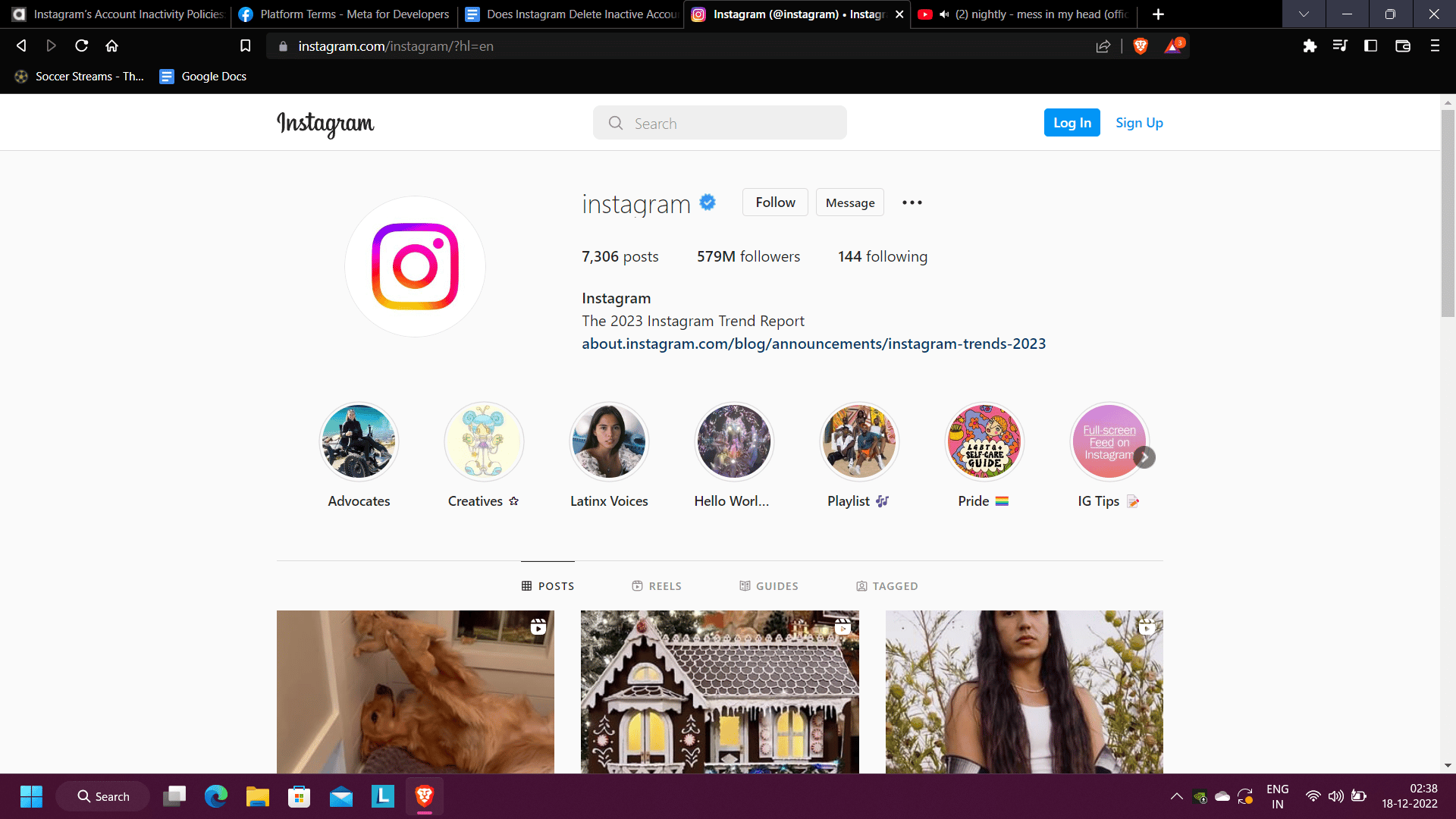The image size is (1456, 819).
Task: Open the Instagram logo/home icon
Action: click(x=326, y=123)
